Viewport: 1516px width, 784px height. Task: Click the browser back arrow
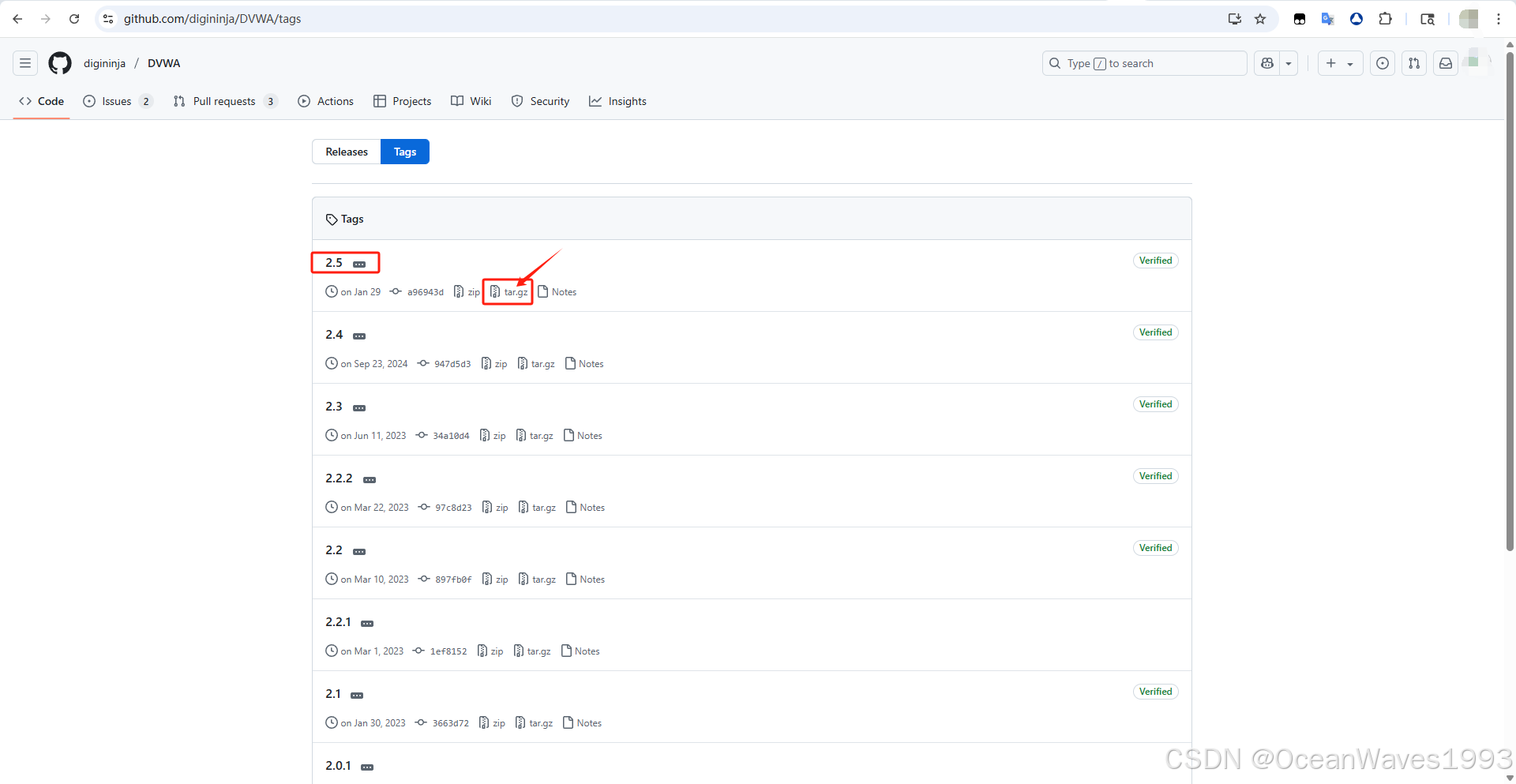click(x=17, y=19)
